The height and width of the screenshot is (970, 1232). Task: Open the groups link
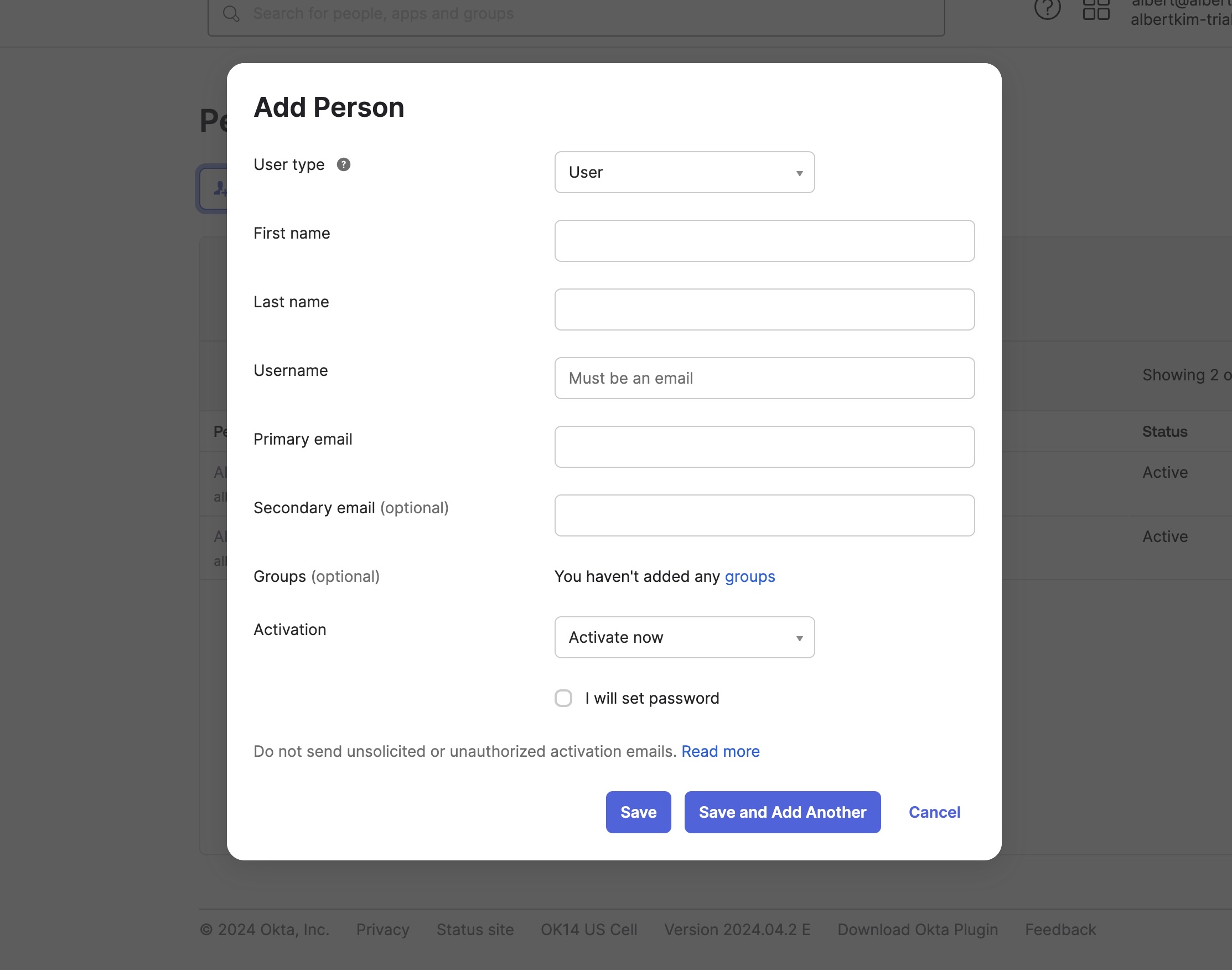tap(749, 576)
